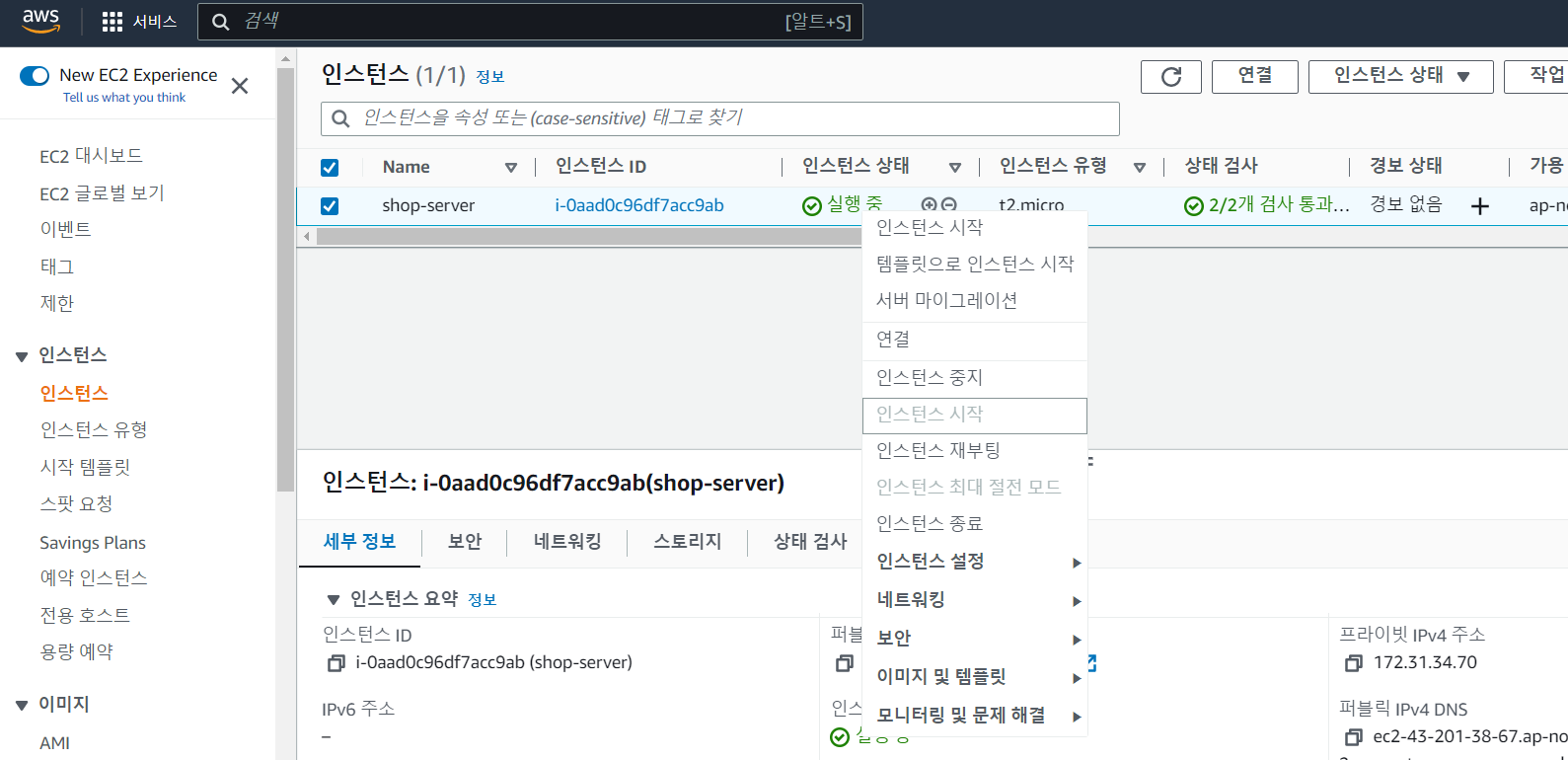Focus the instance filter search field
This screenshot has width=1568, height=760.
[x=720, y=118]
